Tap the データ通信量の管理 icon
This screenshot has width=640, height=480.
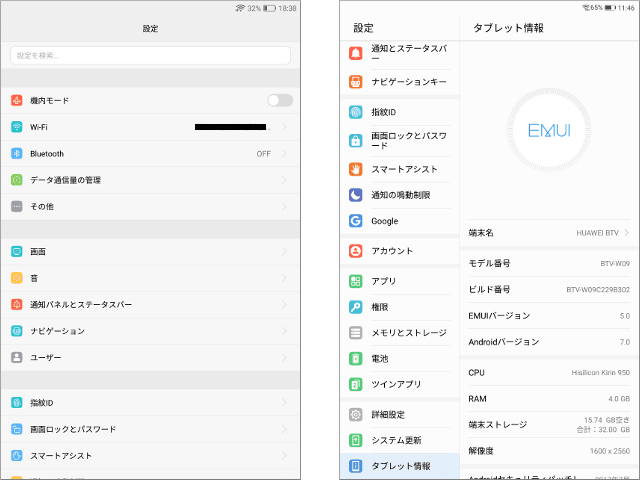point(17,180)
